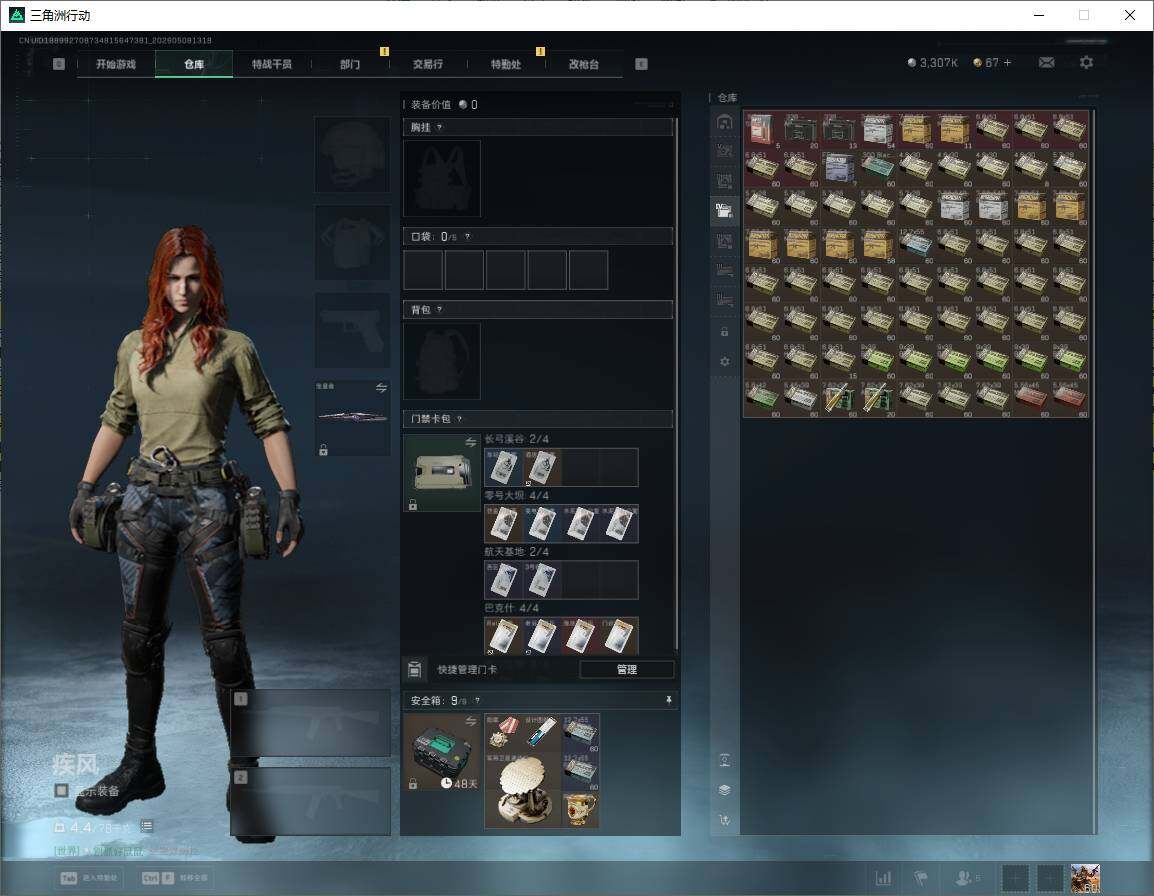Click the warehouse sort icon at sidebar bottom
This screenshot has width=1154, height=896.
click(x=724, y=819)
